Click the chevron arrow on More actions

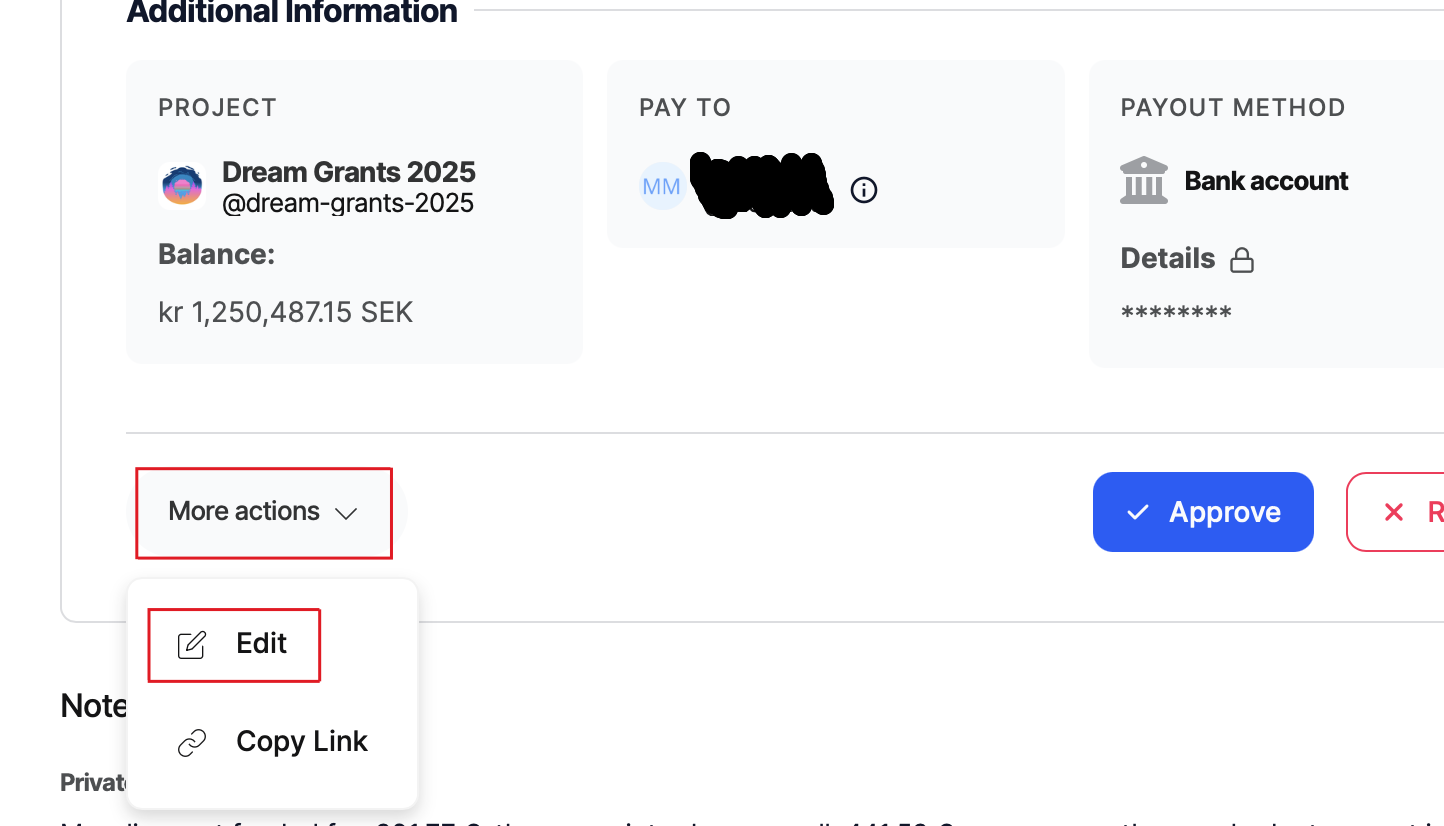346,513
